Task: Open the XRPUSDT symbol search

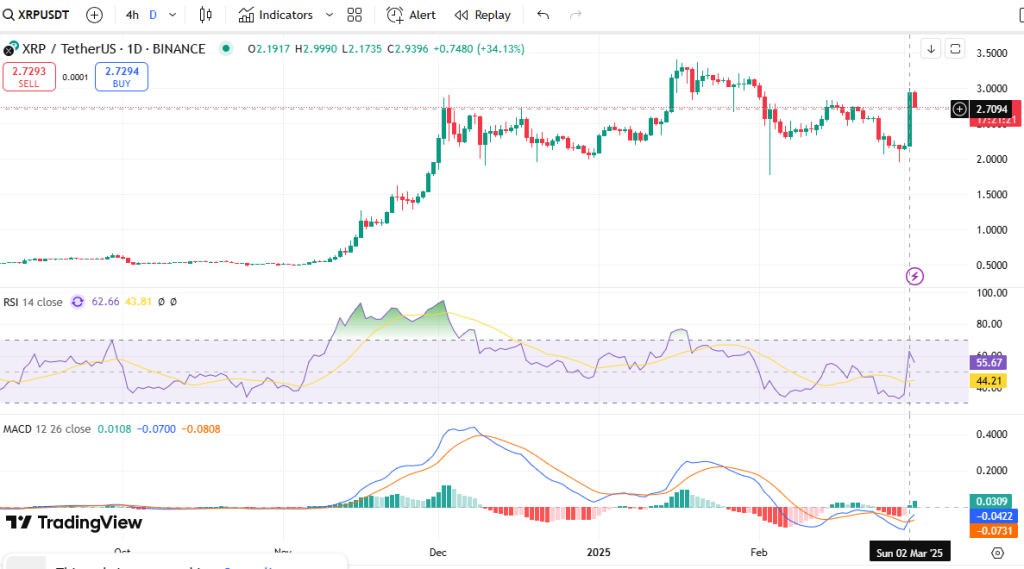Action: pyautogui.click(x=42, y=15)
